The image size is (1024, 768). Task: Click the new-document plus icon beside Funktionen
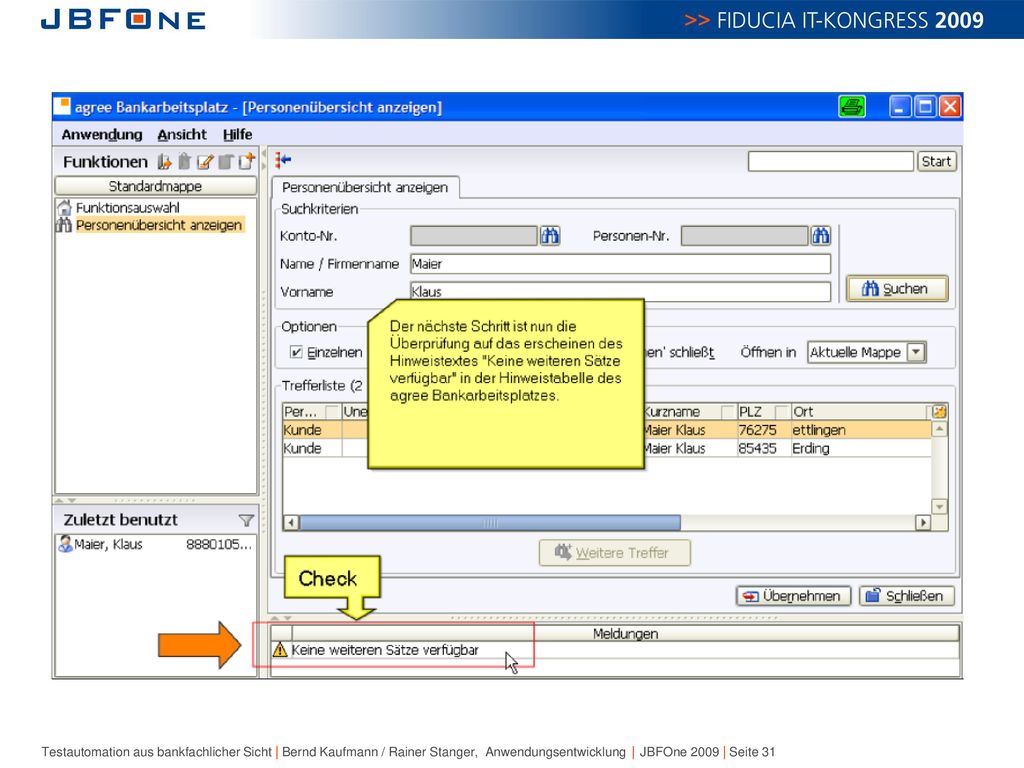(x=246, y=161)
